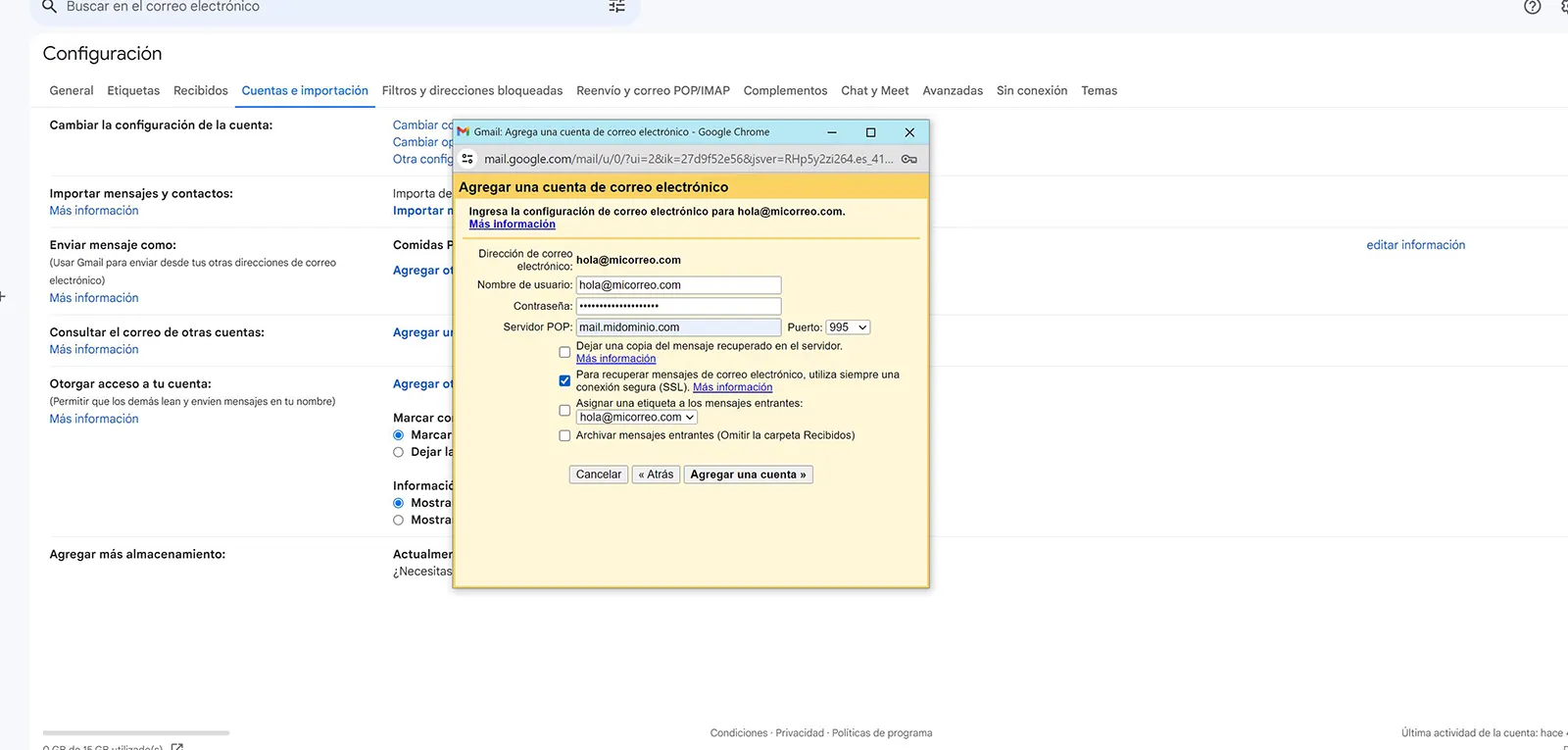Check Archivar mensajes entrantes option

[564, 436]
